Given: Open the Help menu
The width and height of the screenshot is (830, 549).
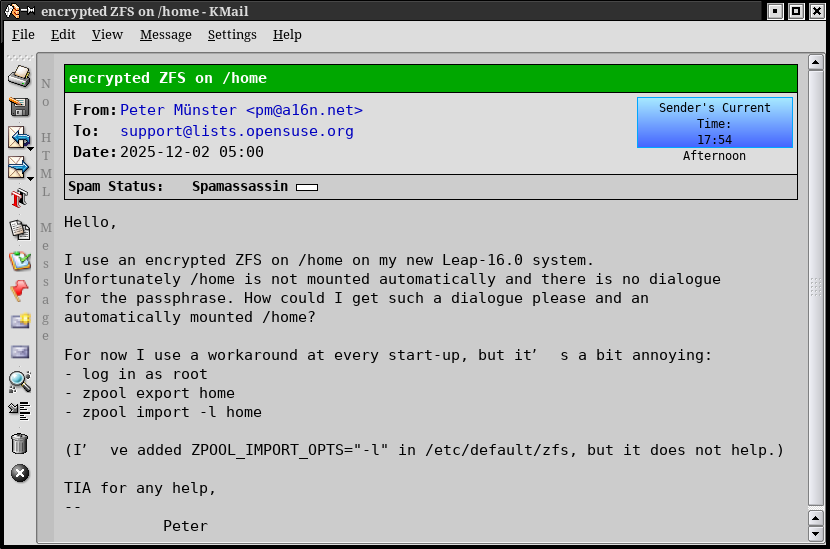Looking at the screenshot, I should 287,35.
